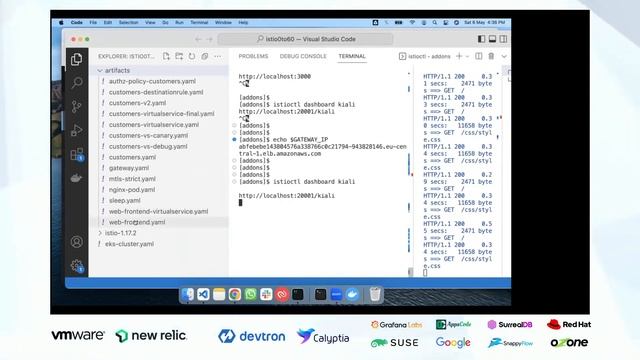Collapse all folders in Explorer

pyautogui.click(x=205, y=56)
